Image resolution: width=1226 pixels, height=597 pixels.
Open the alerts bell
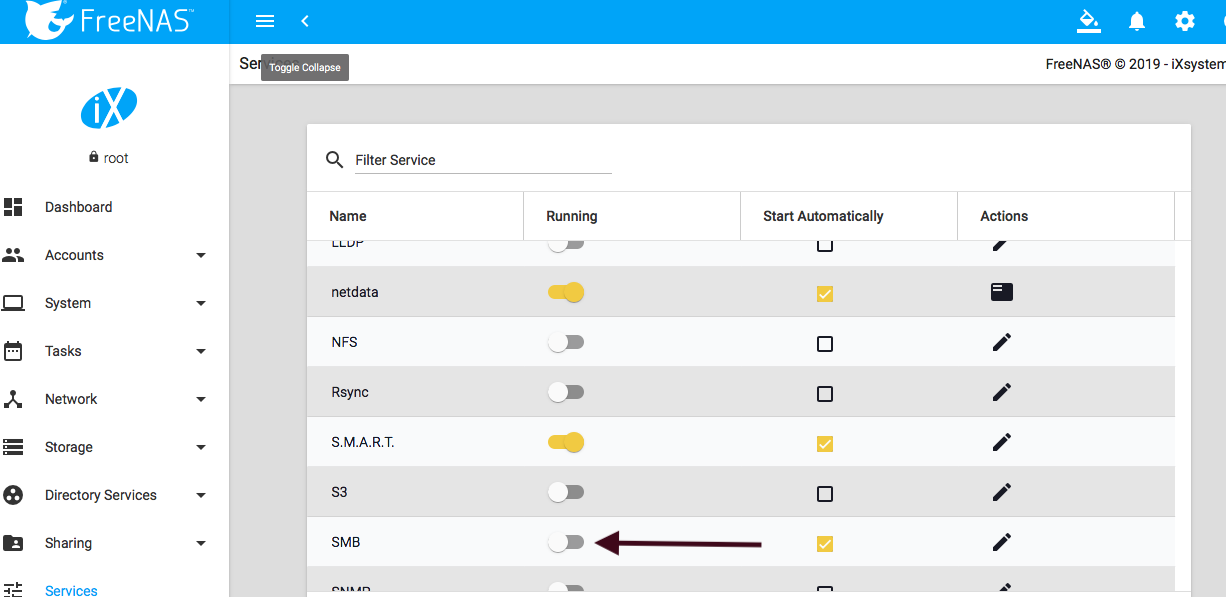pos(1137,21)
